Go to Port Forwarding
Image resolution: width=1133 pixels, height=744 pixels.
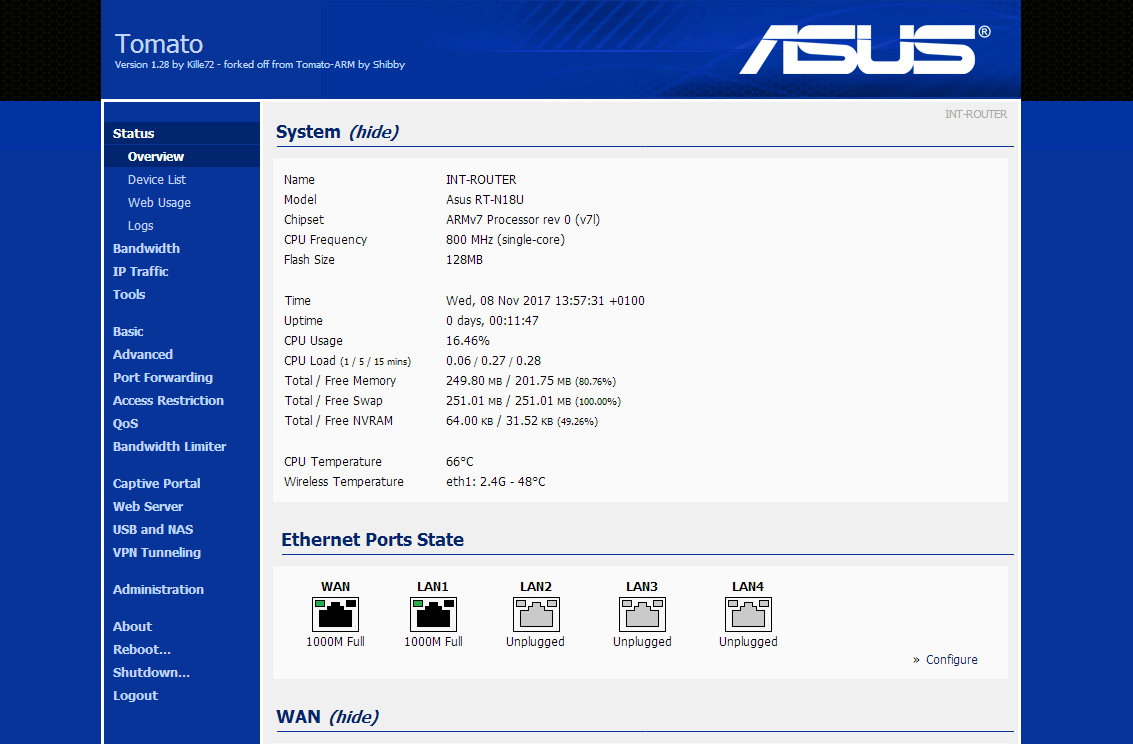tap(163, 378)
